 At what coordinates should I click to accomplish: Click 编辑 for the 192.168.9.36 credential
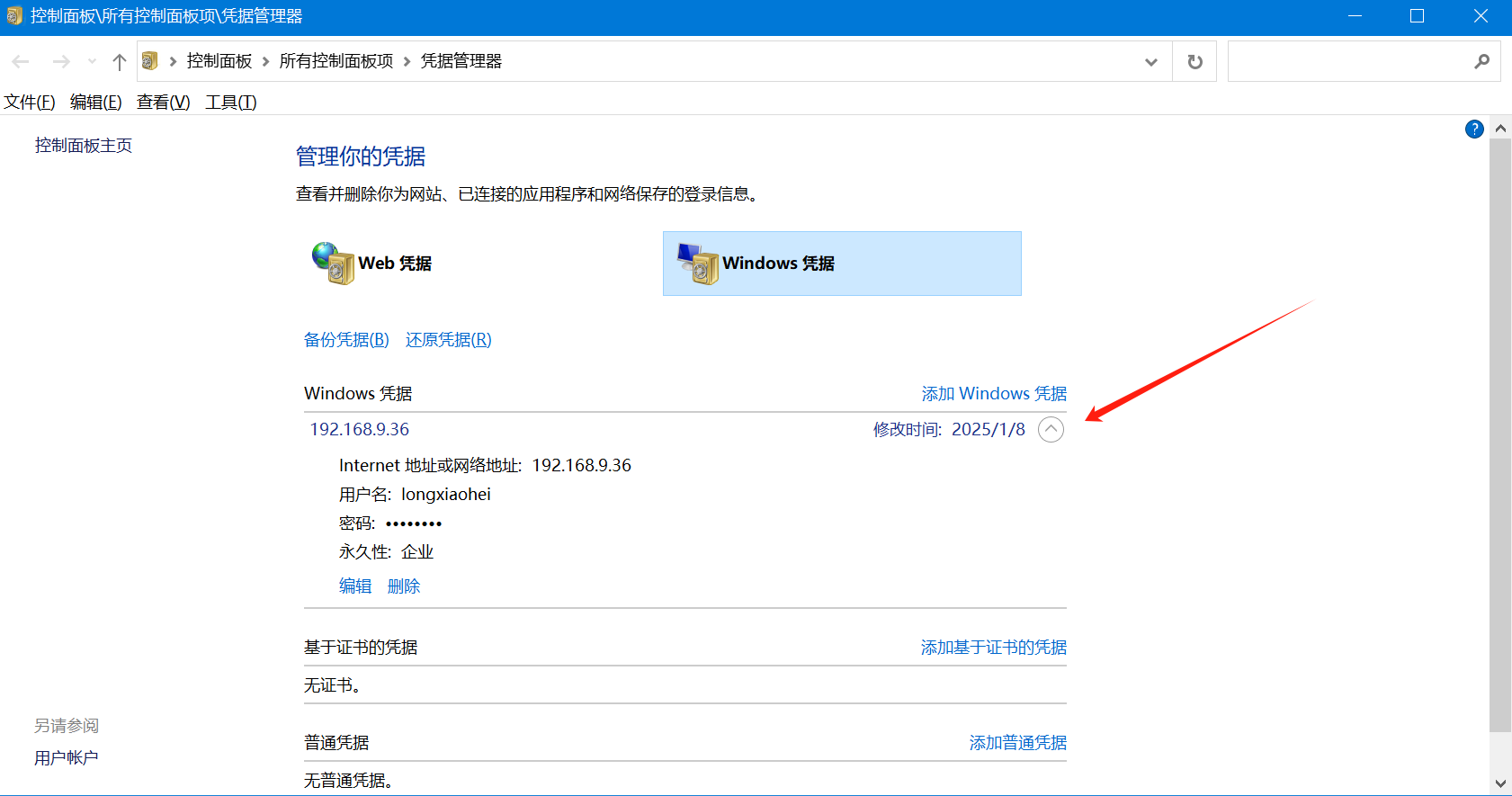click(355, 586)
